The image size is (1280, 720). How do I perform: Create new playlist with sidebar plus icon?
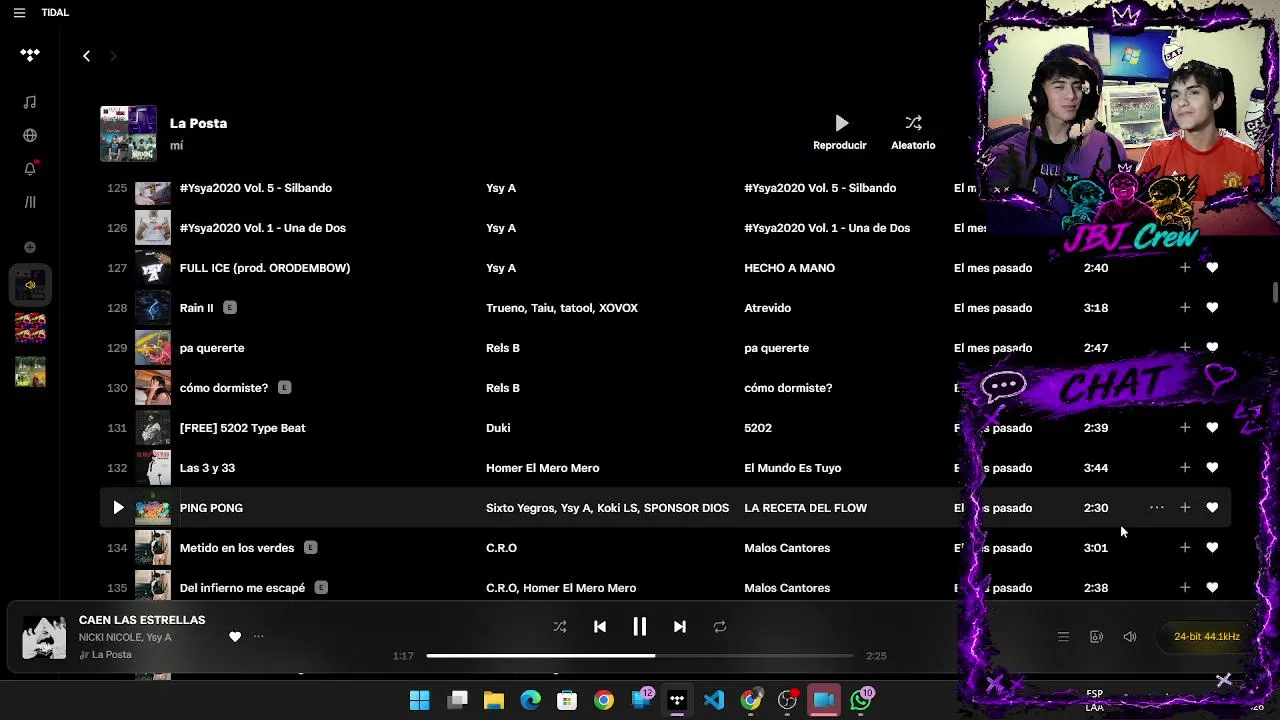[30, 247]
